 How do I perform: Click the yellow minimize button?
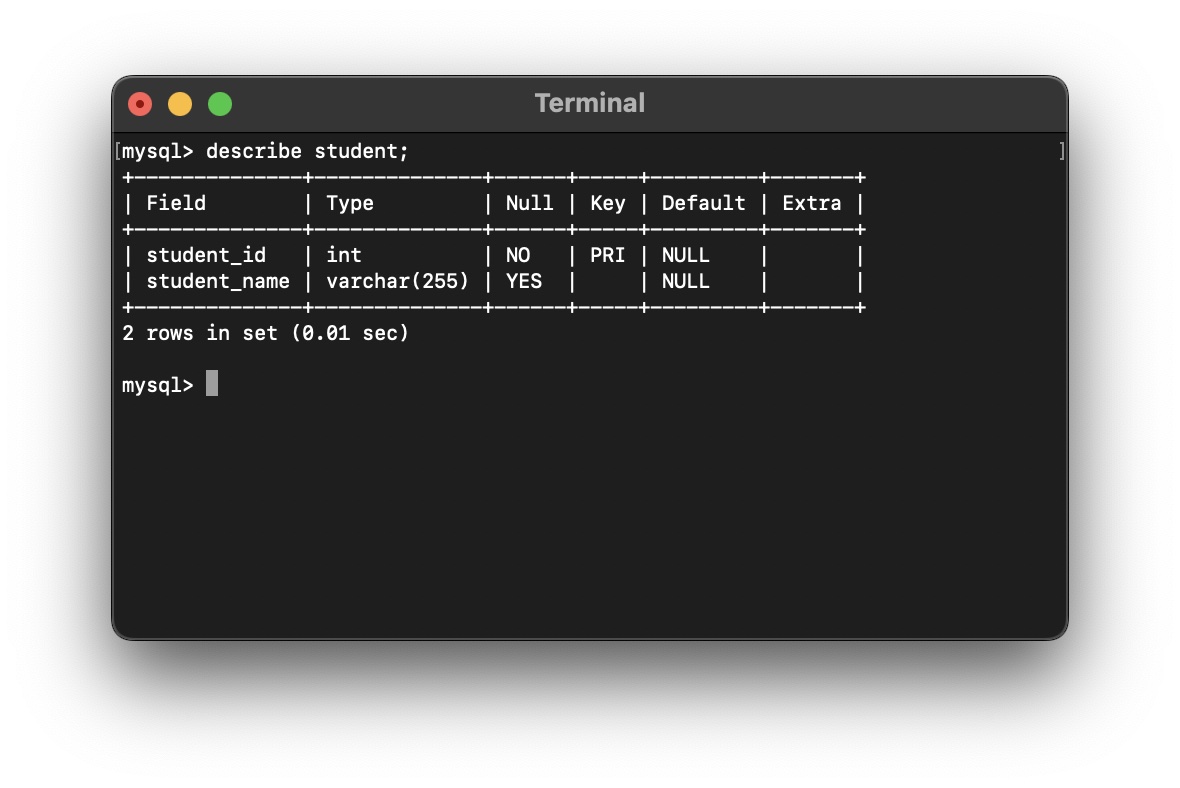(180, 102)
